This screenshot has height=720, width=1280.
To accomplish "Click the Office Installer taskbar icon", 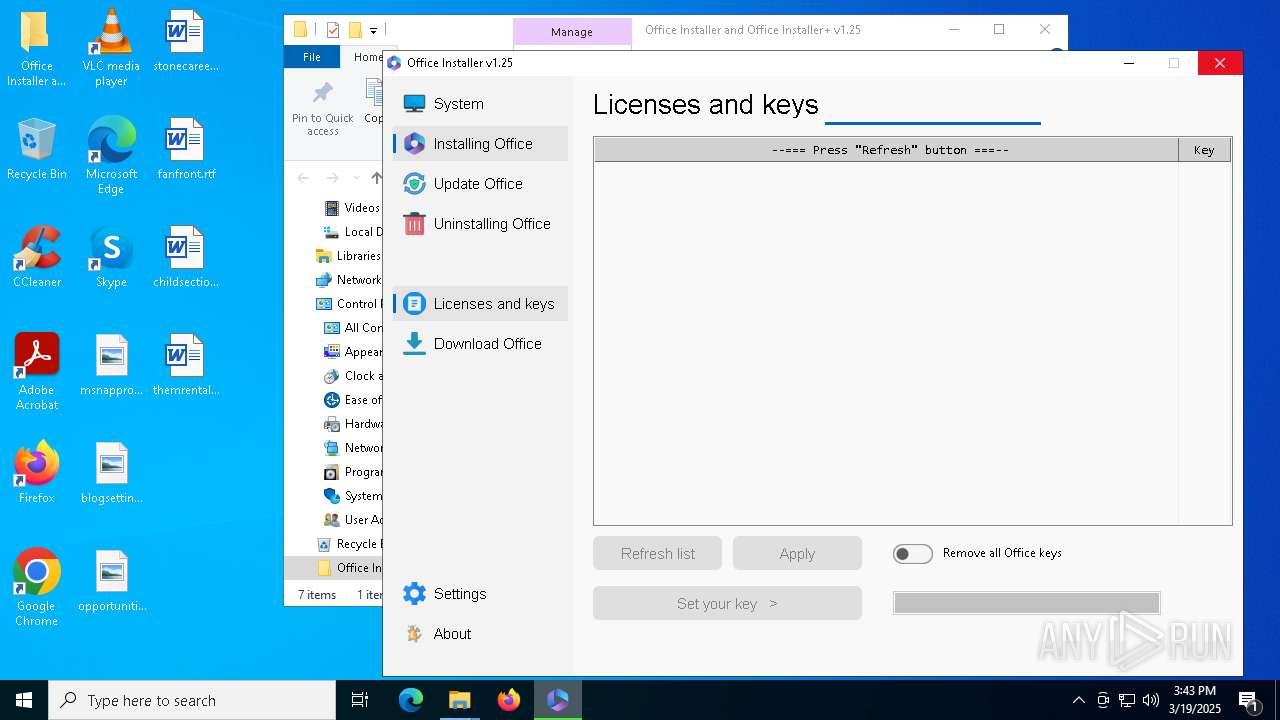I will (557, 700).
